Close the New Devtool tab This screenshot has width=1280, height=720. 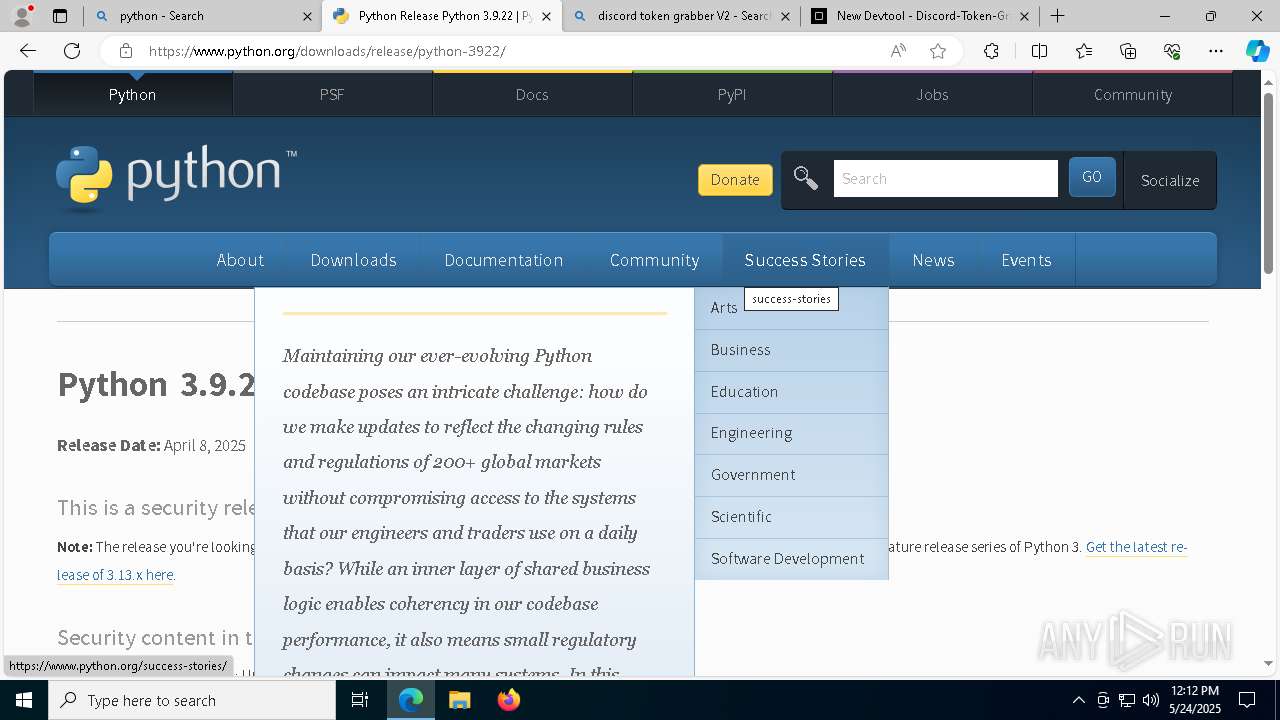1024,16
